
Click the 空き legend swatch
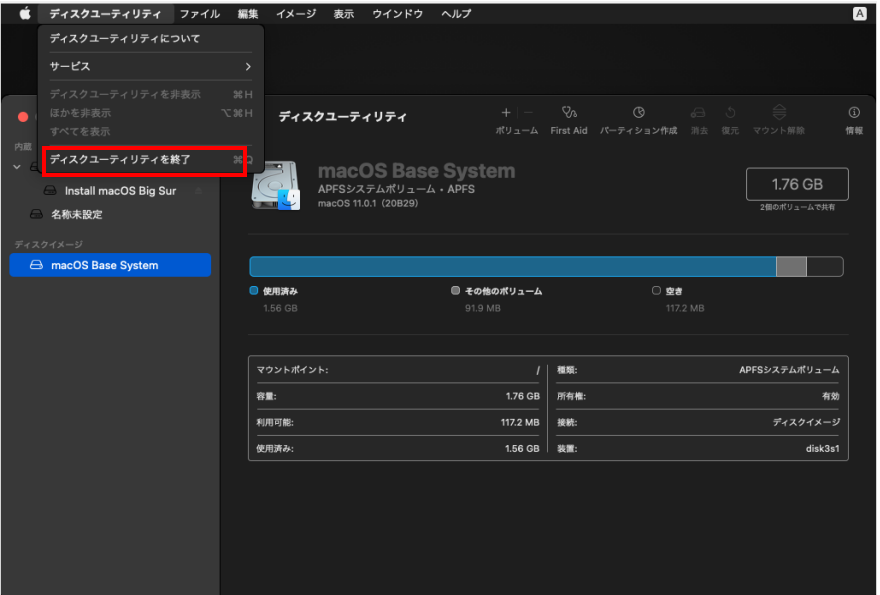(656, 291)
